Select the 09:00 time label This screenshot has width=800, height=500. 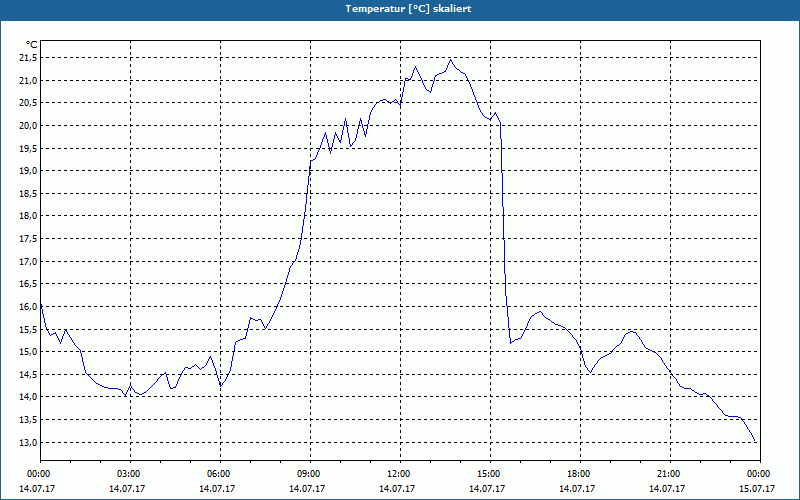point(310,474)
